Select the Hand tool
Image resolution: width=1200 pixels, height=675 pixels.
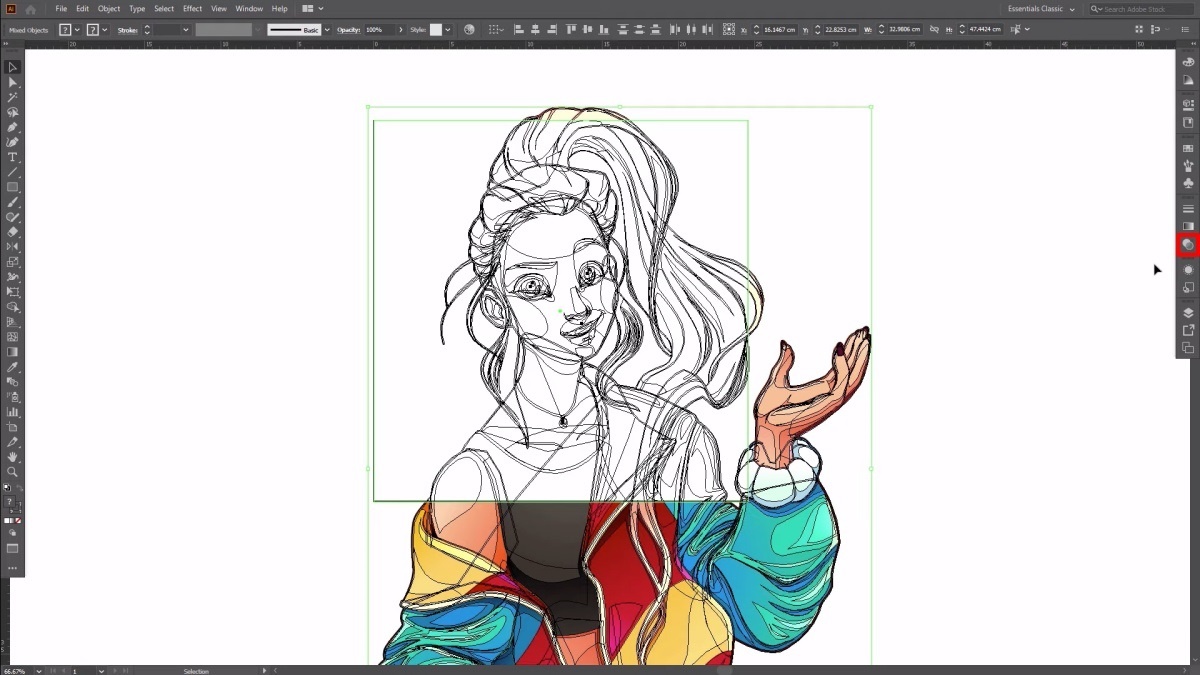pos(13,456)
